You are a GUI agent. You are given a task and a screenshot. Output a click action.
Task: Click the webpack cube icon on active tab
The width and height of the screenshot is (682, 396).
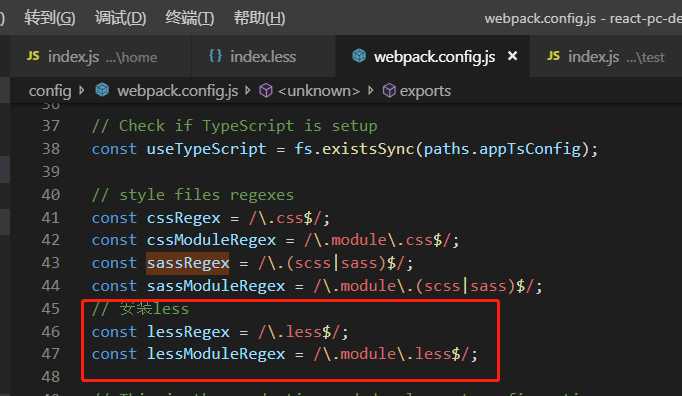click(x=359, y=55)
